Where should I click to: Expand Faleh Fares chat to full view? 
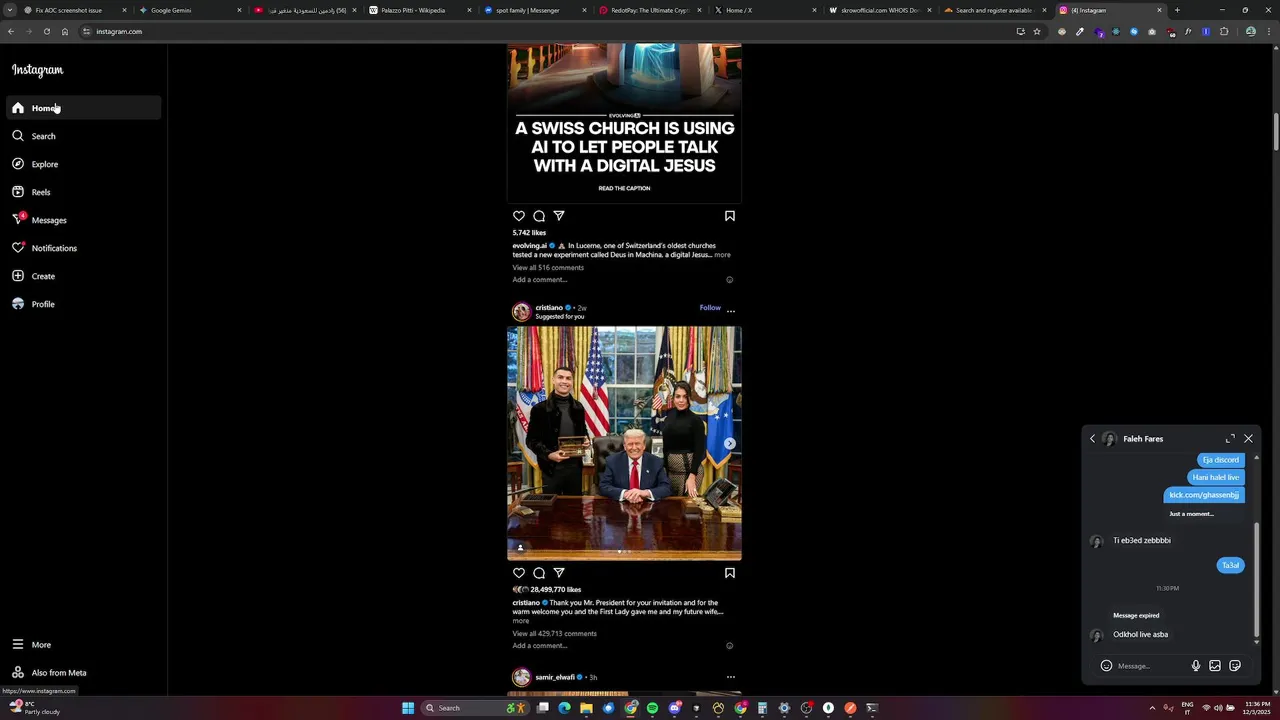click(1230, 439)
